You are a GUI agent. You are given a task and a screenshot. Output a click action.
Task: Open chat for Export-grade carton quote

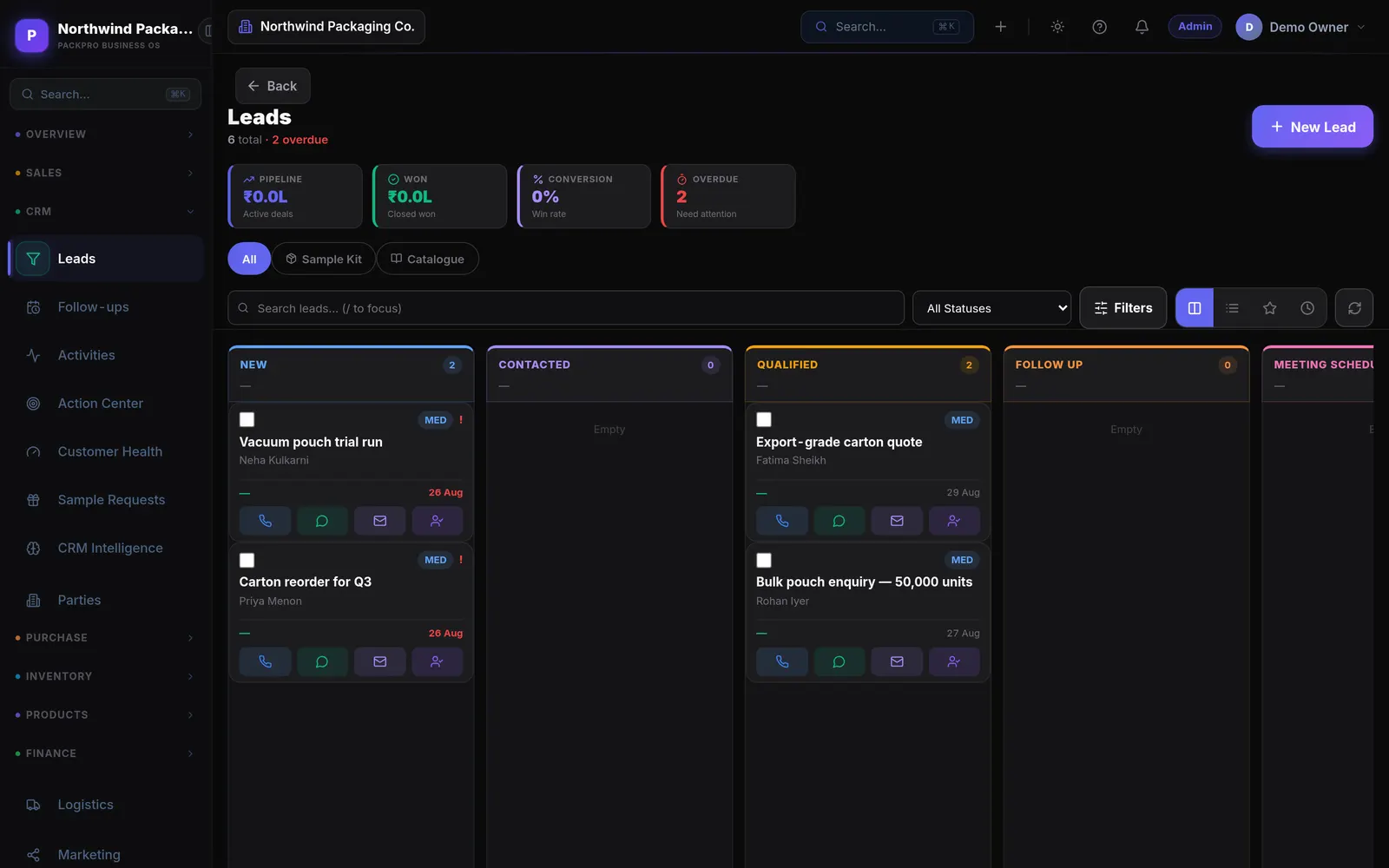pyautogui.click(x=839, y=521)
